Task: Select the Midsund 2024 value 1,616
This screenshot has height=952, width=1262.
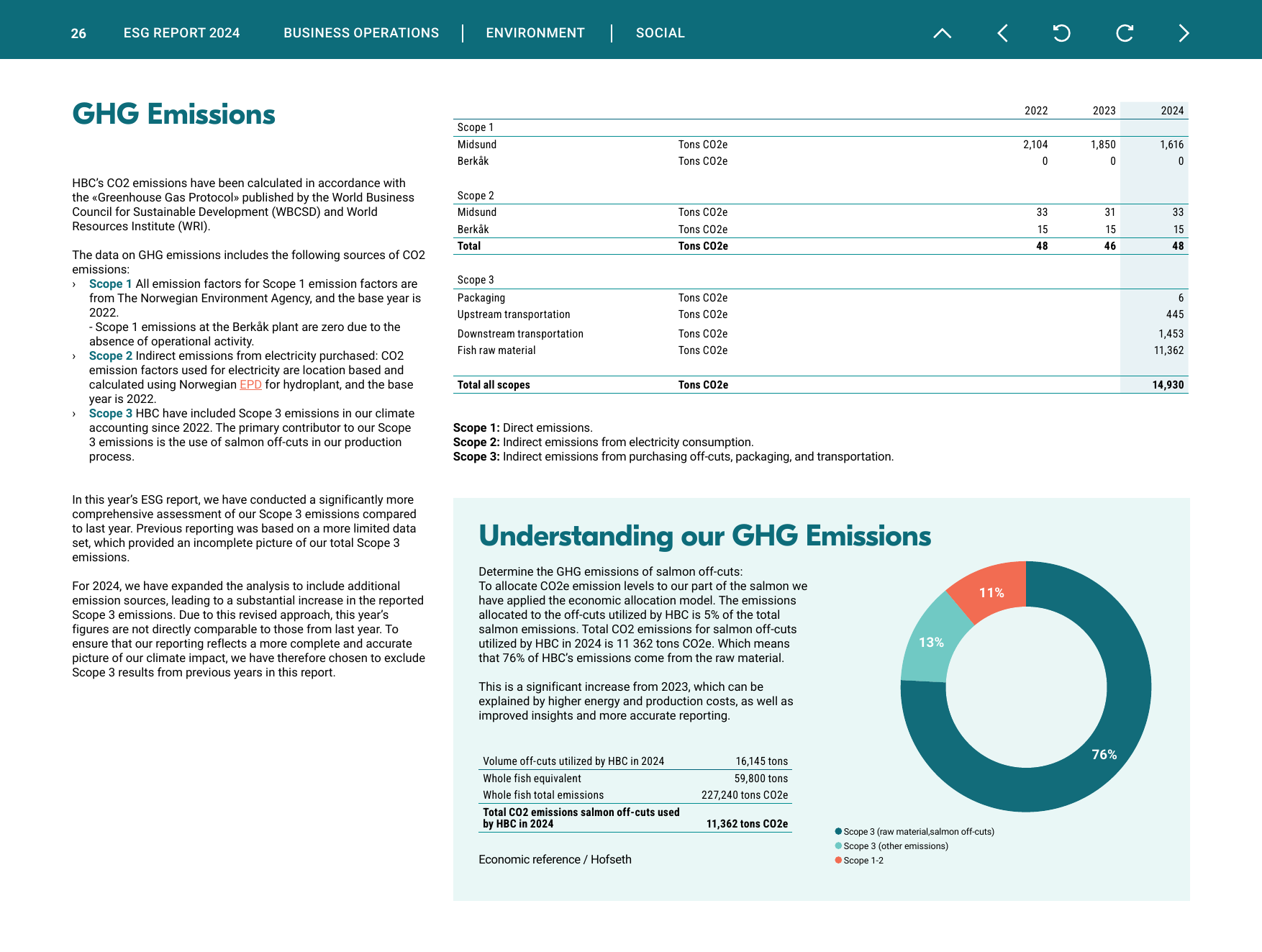Action: coord(1171,145)
